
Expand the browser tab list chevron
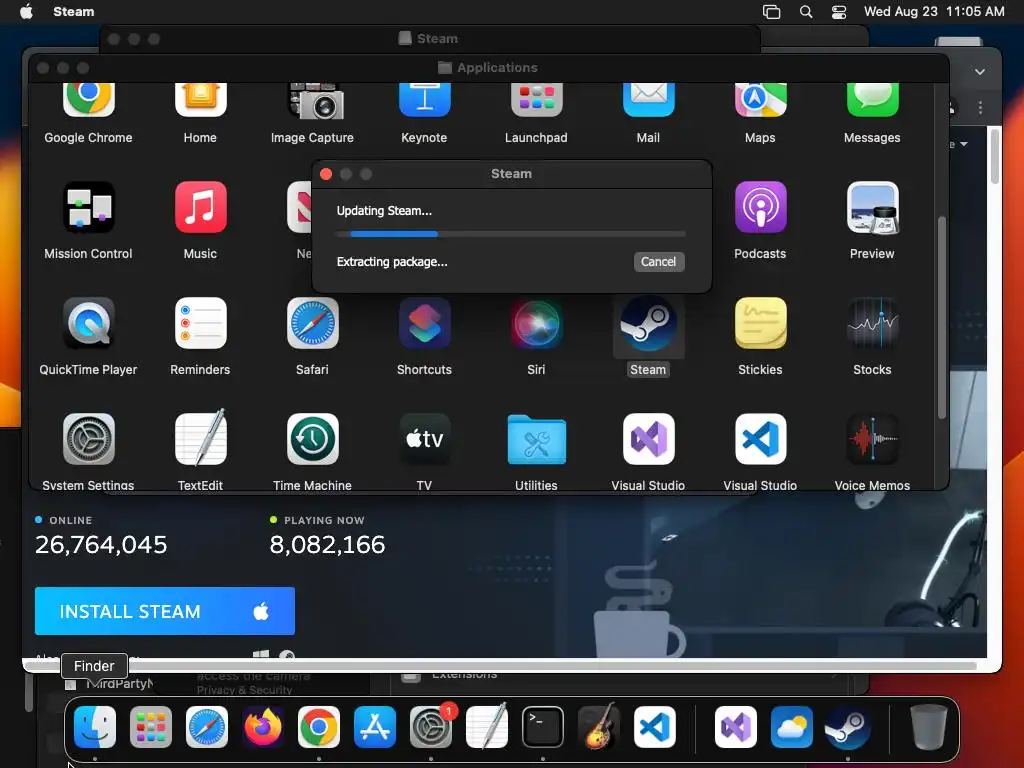(980, 72)
